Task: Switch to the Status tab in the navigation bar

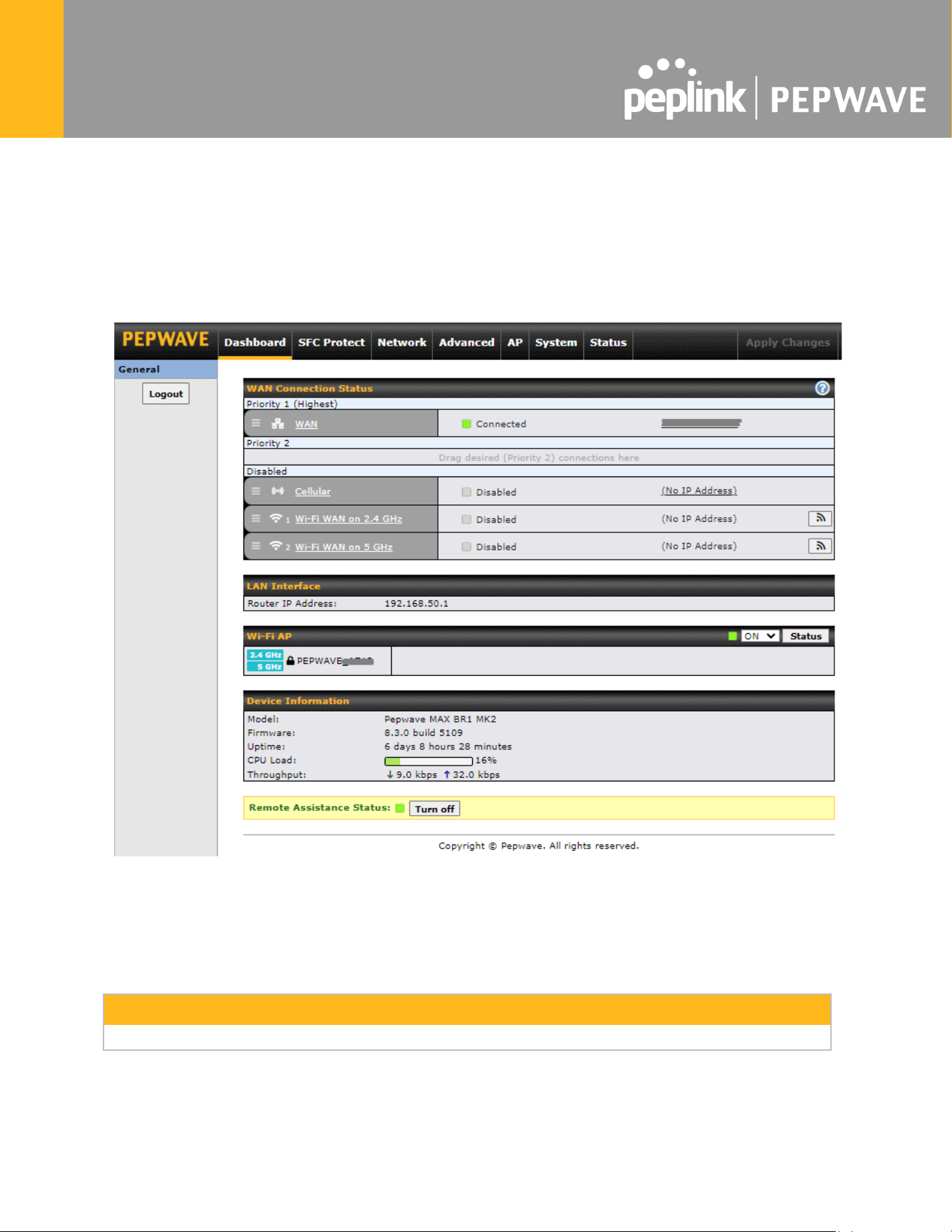Action: pos(608,342)
